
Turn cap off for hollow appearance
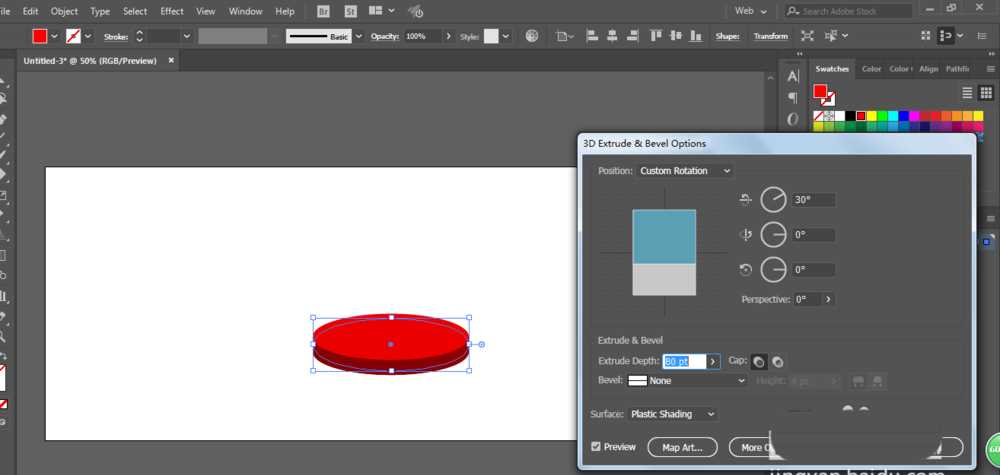click(x=778, y=361)
